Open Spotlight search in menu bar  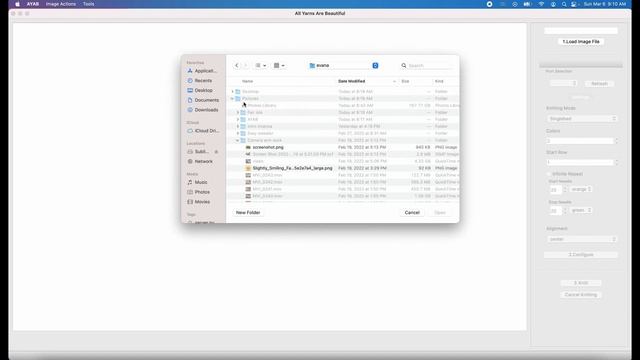(x=564, y=4)
